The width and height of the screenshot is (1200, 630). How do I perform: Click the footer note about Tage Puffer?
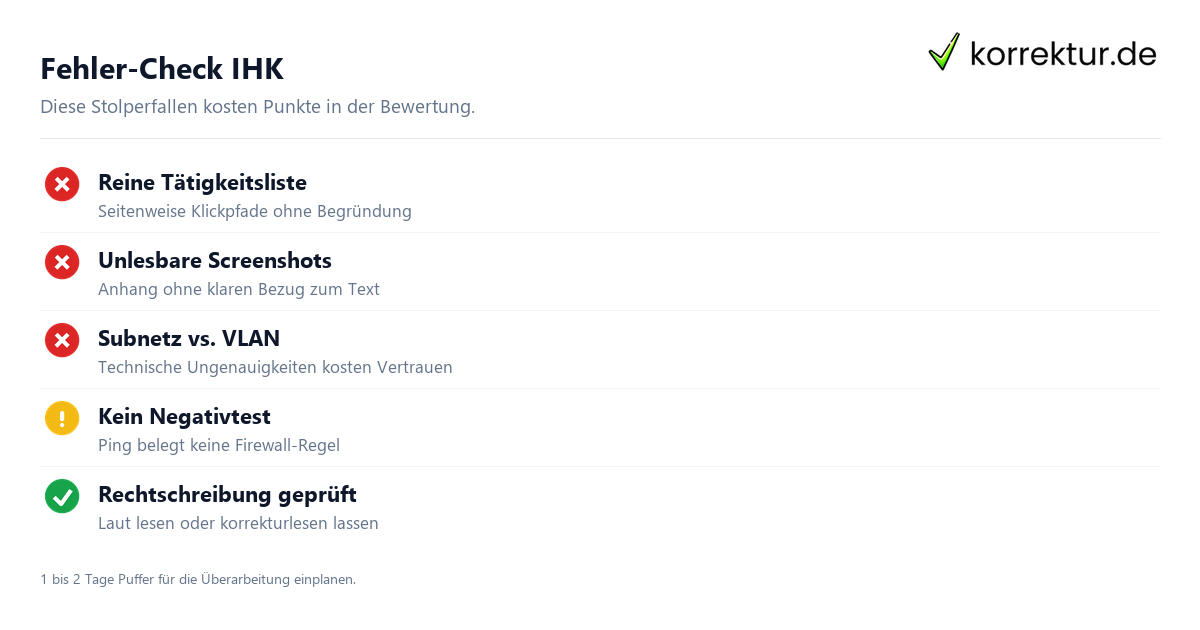point(198,579)
